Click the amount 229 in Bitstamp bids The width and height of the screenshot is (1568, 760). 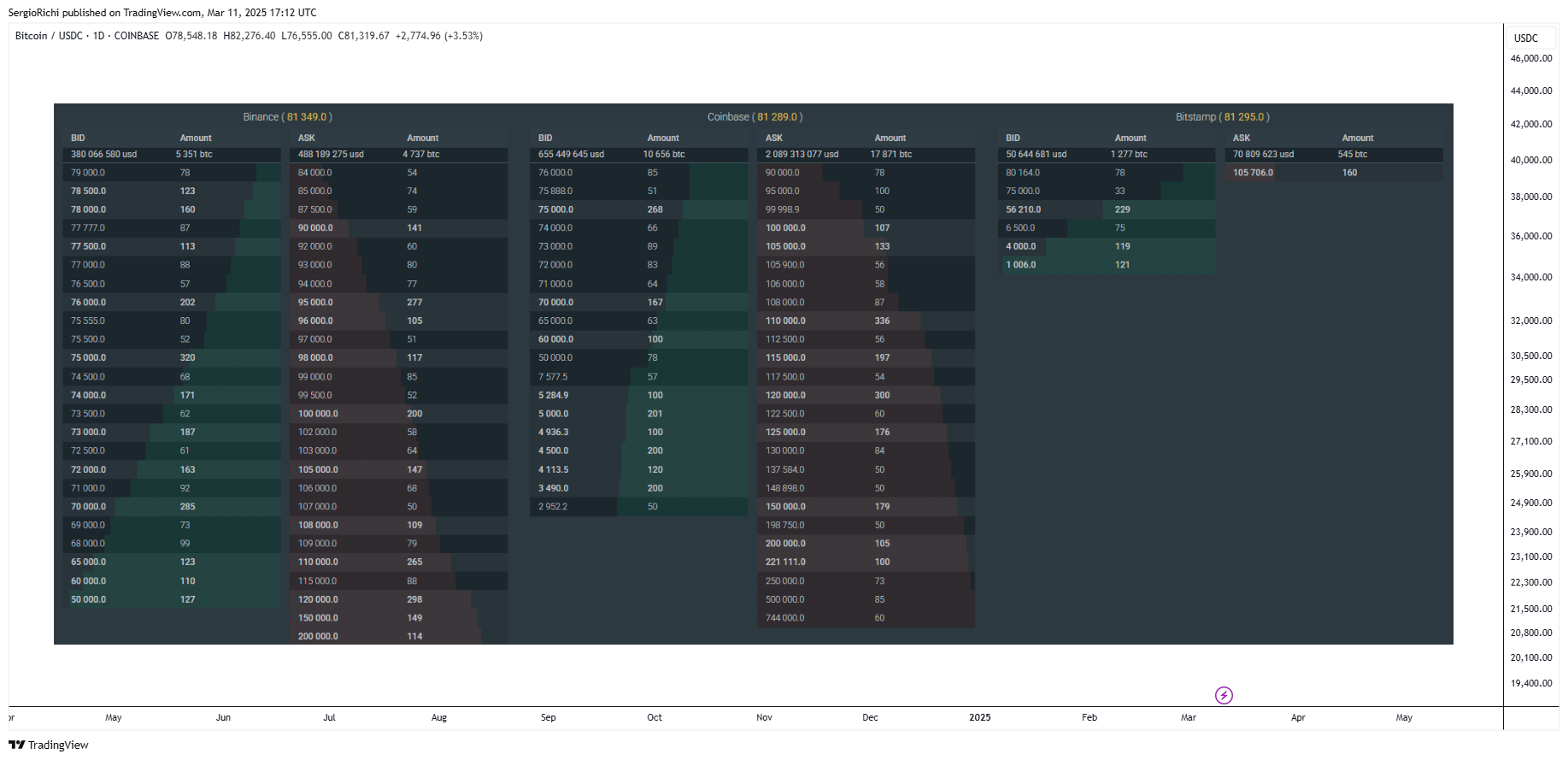1122,209
